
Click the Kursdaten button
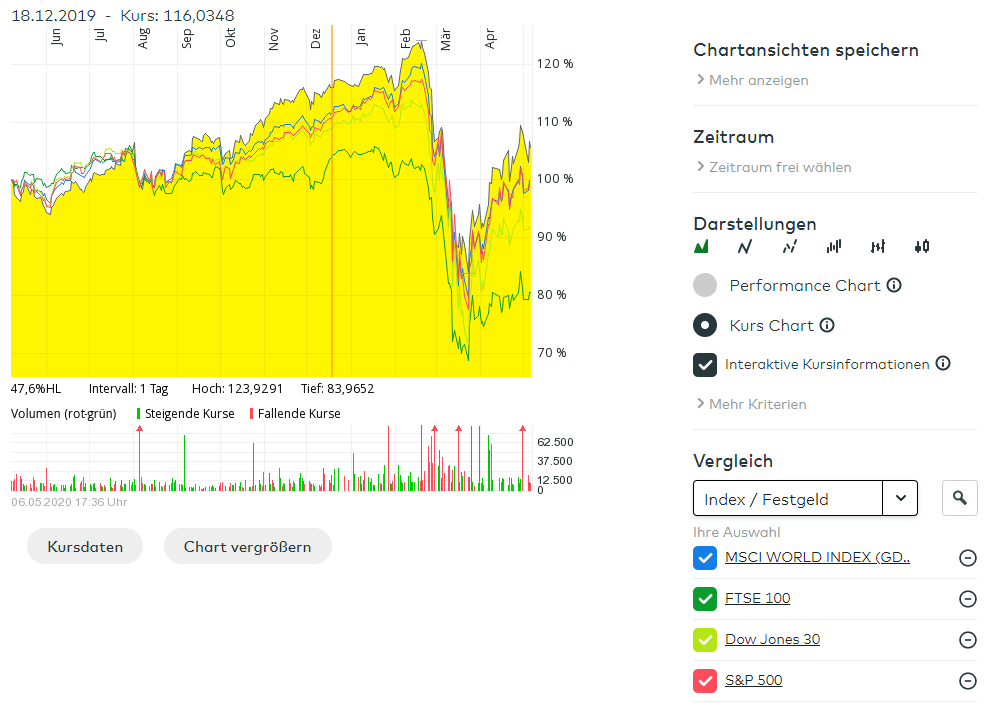coord(85,547)
